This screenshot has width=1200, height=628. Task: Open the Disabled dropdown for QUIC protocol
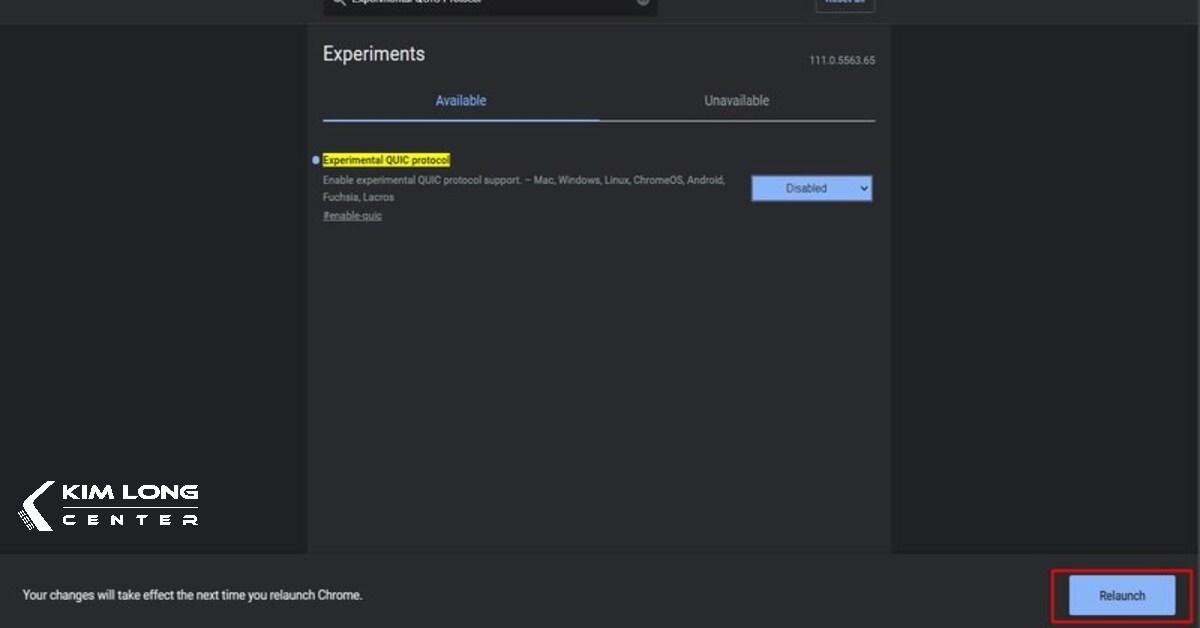click(x=811, y=188)
